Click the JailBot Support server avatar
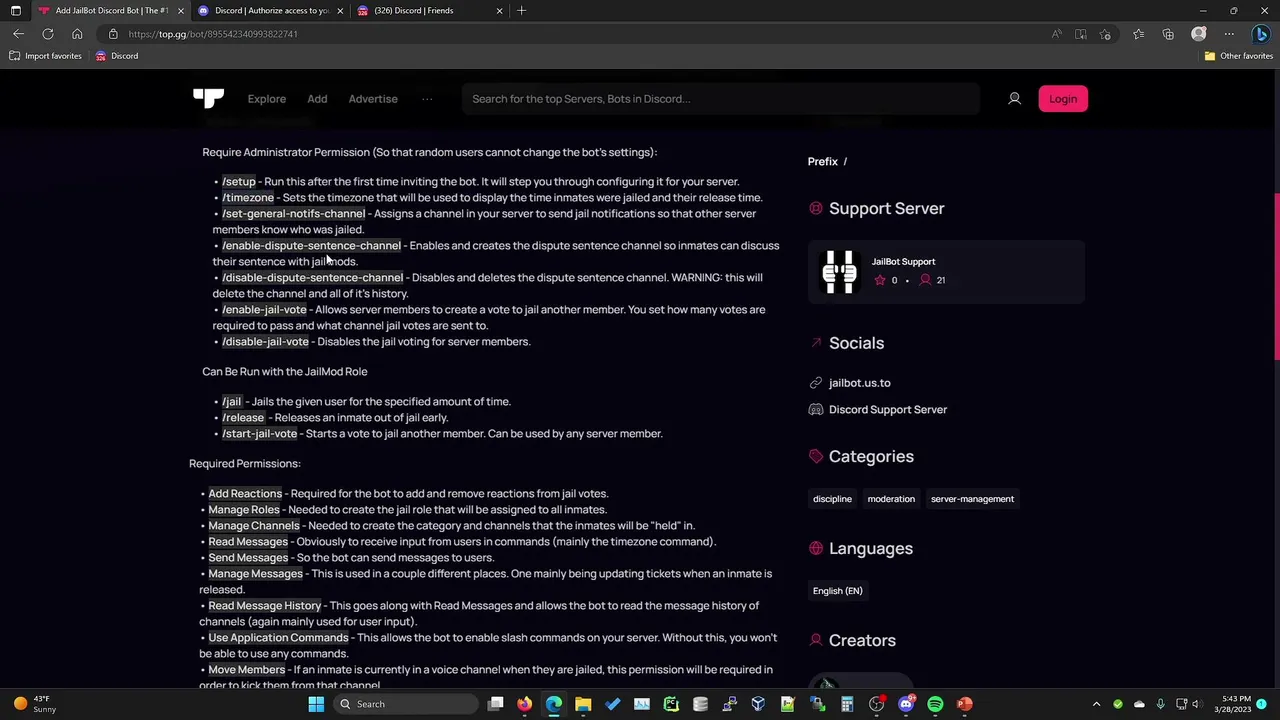This screenshot has height=720, width=1280. click(x=840, y=271)
